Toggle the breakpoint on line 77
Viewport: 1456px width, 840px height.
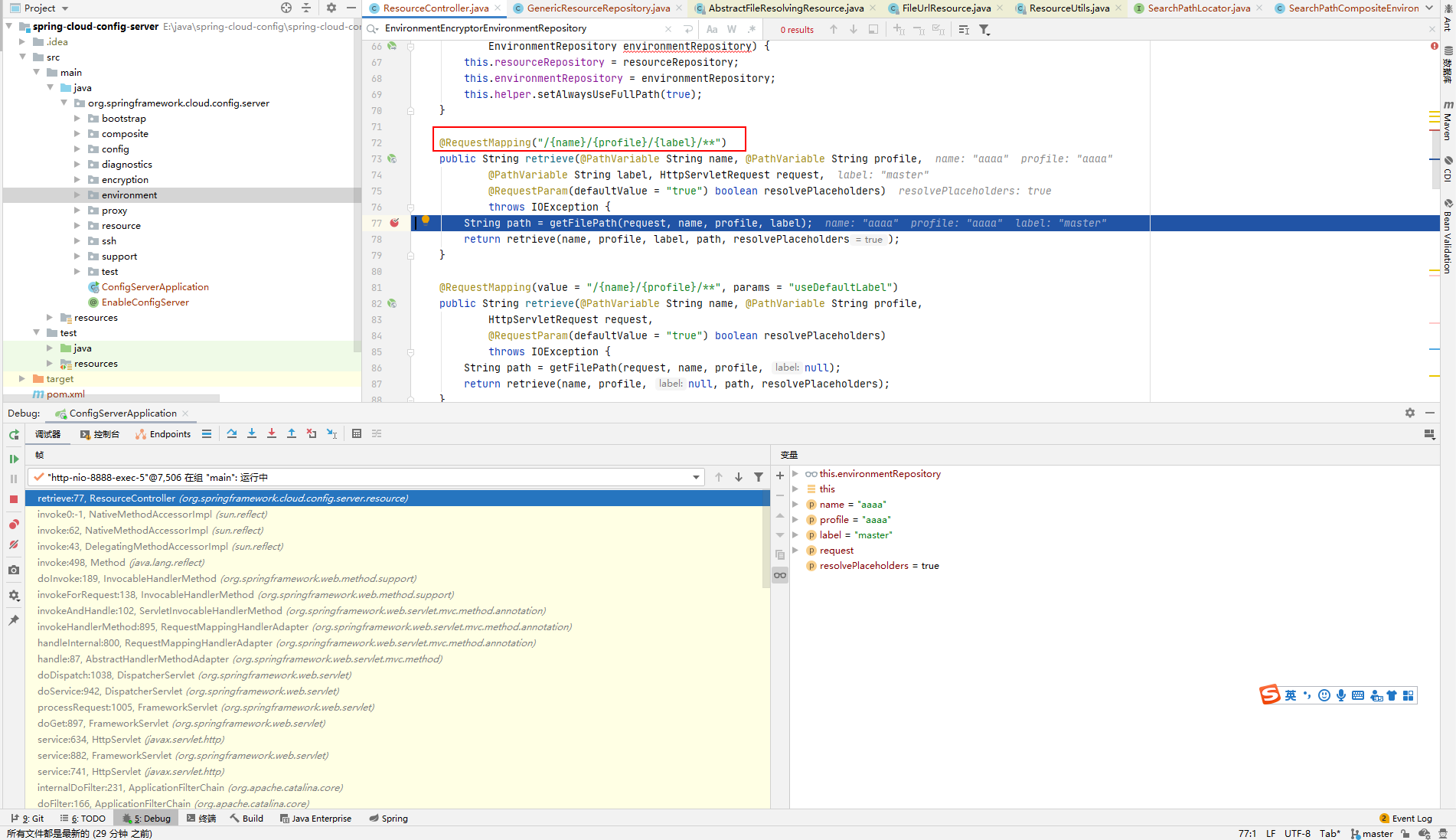[394, 223]
